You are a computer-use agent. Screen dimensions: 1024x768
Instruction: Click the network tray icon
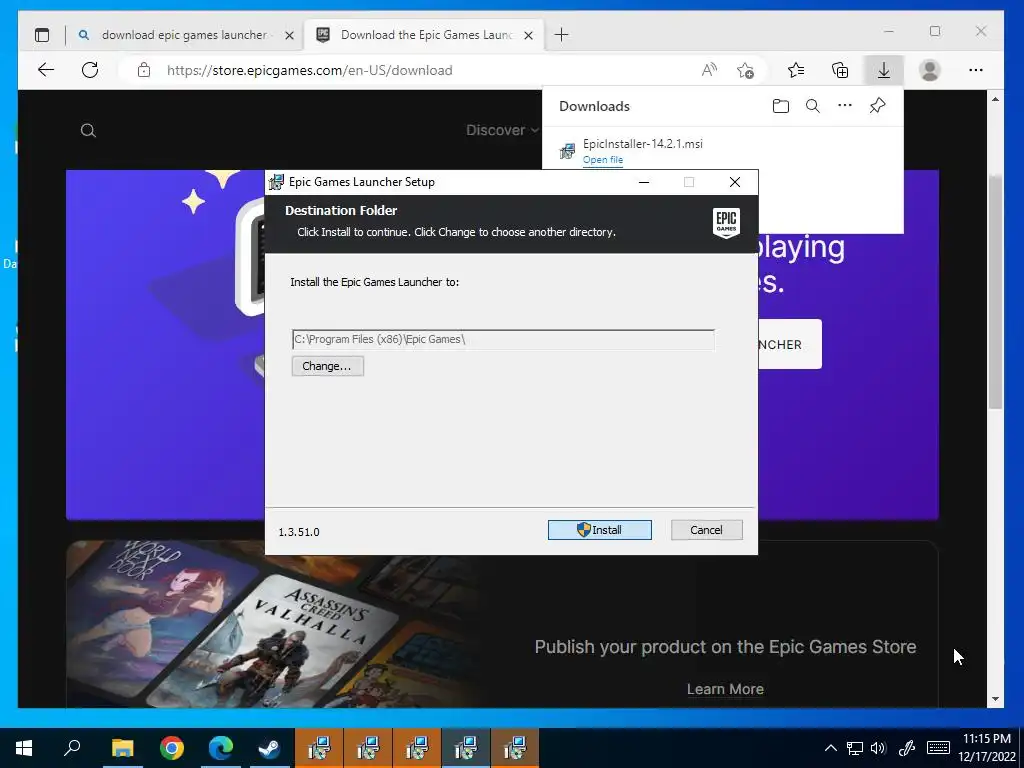855,748
